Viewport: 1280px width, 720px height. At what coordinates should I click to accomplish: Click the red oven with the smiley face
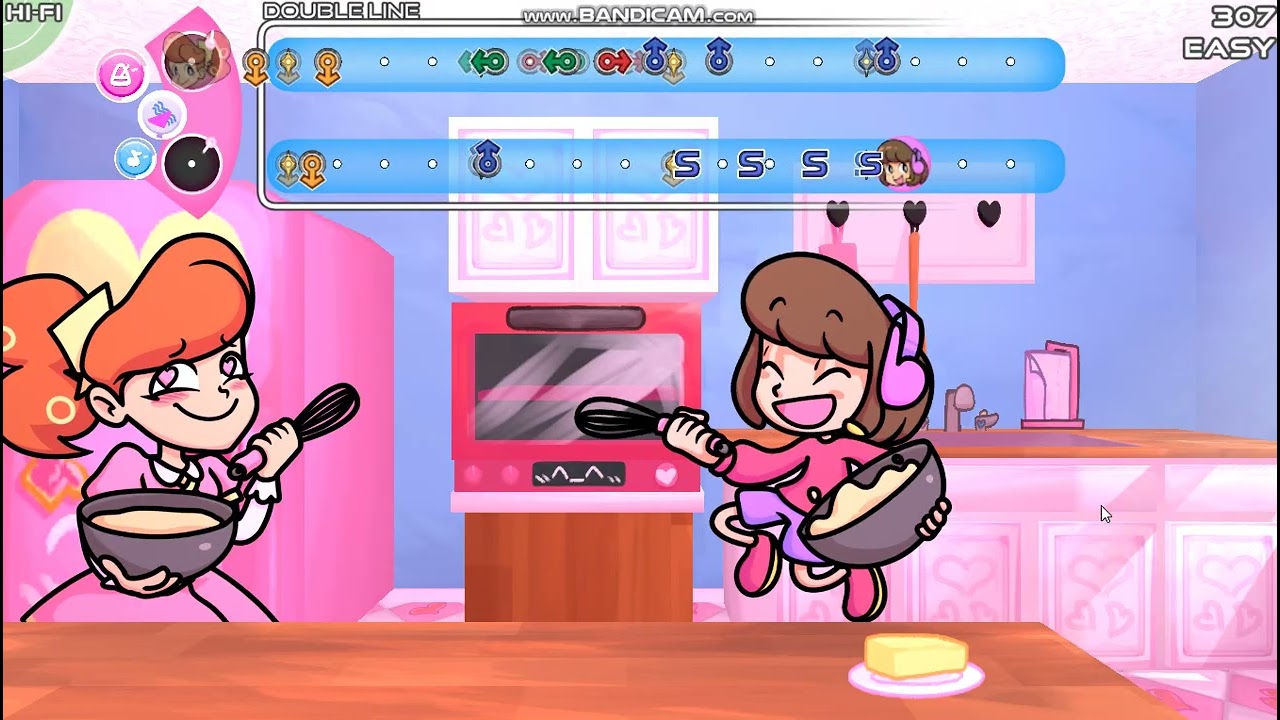click(x=577, y=398)
